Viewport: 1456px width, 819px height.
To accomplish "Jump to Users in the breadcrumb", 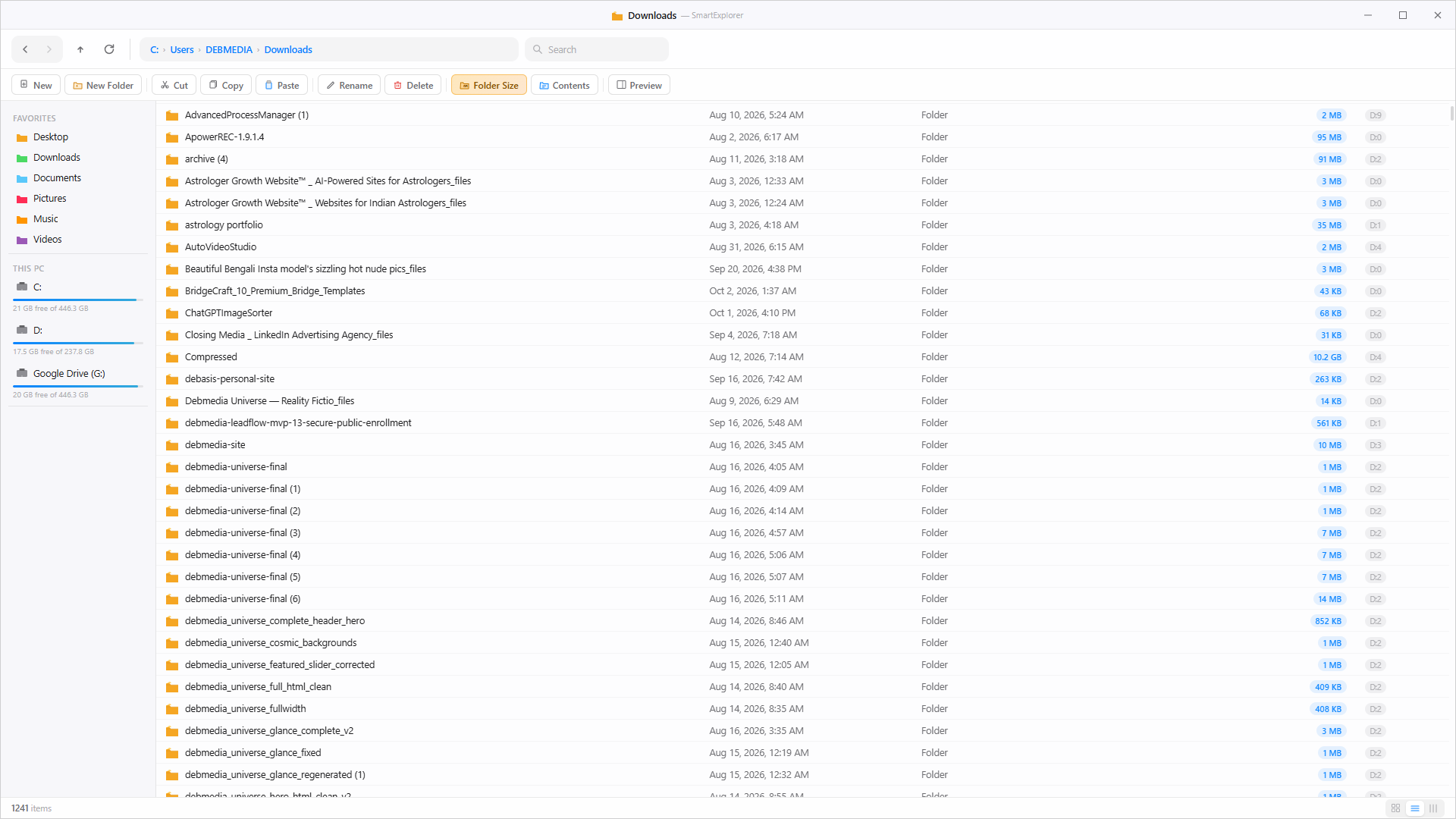I will point(182,50).
